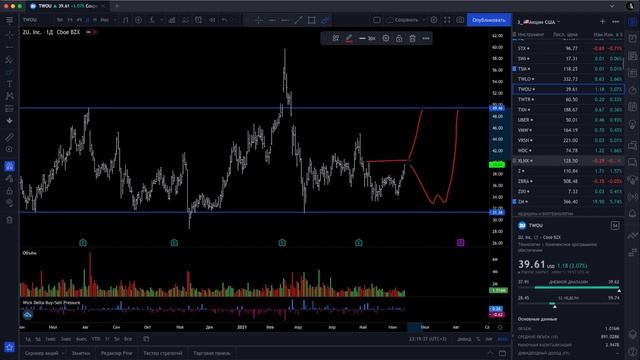
Task: Toggle magnet mode in left sidebar
Action: click(9, 166)
